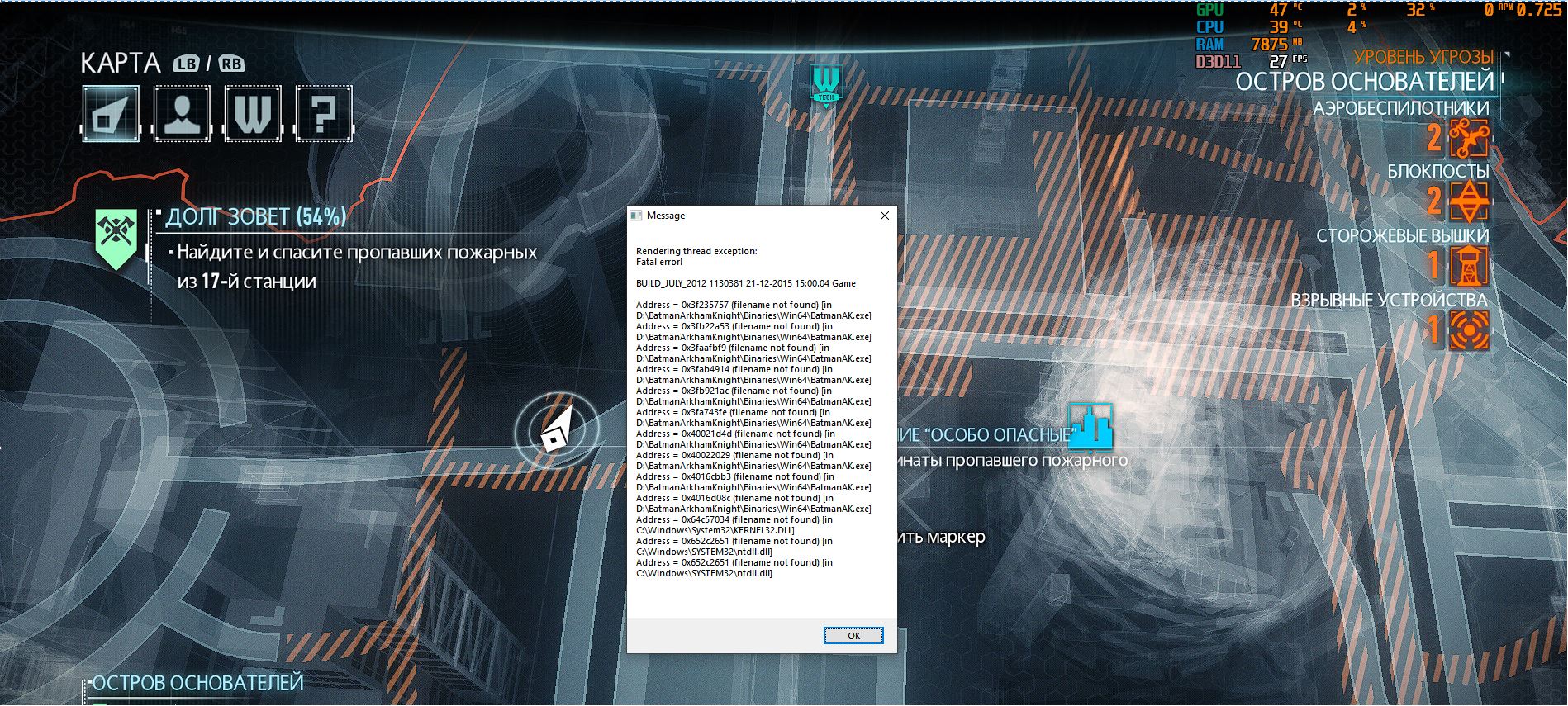Open the character profile tab icon
Screen dimensions: 1568x706
click(182, 113)
